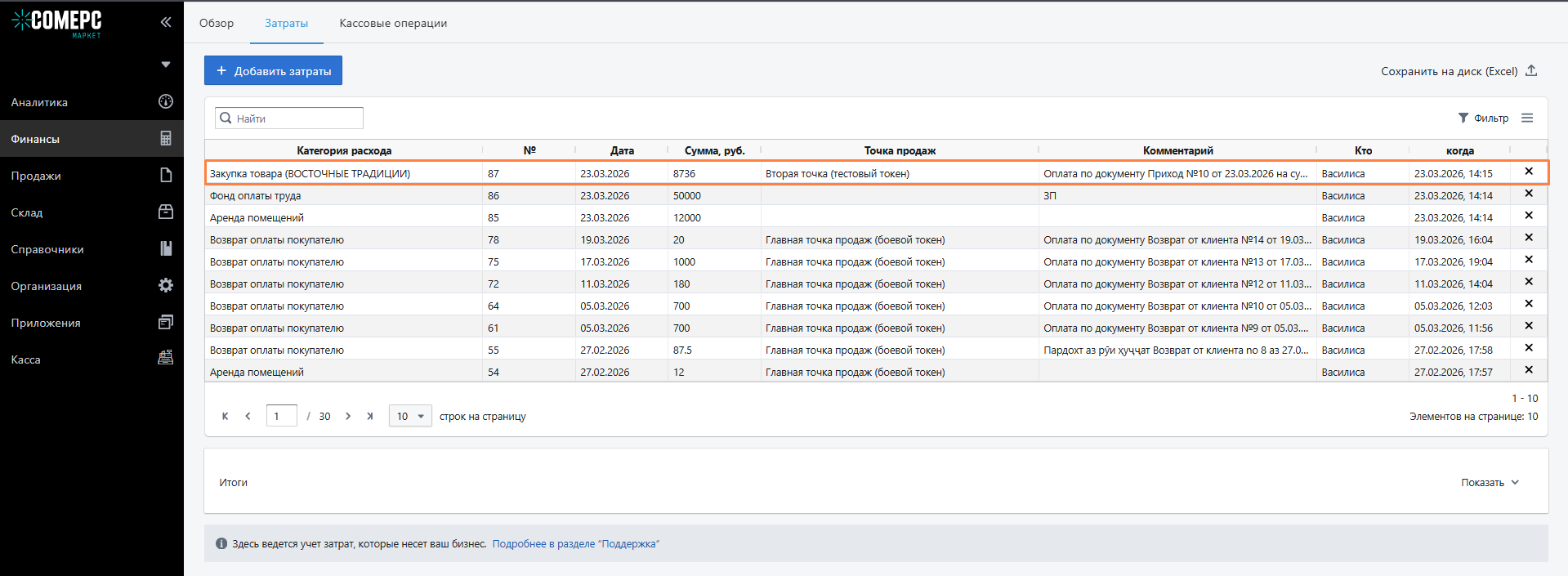Switch to Кассовые операции tab
Viewport: 1568px width, 576px height.
coord(393,23)
